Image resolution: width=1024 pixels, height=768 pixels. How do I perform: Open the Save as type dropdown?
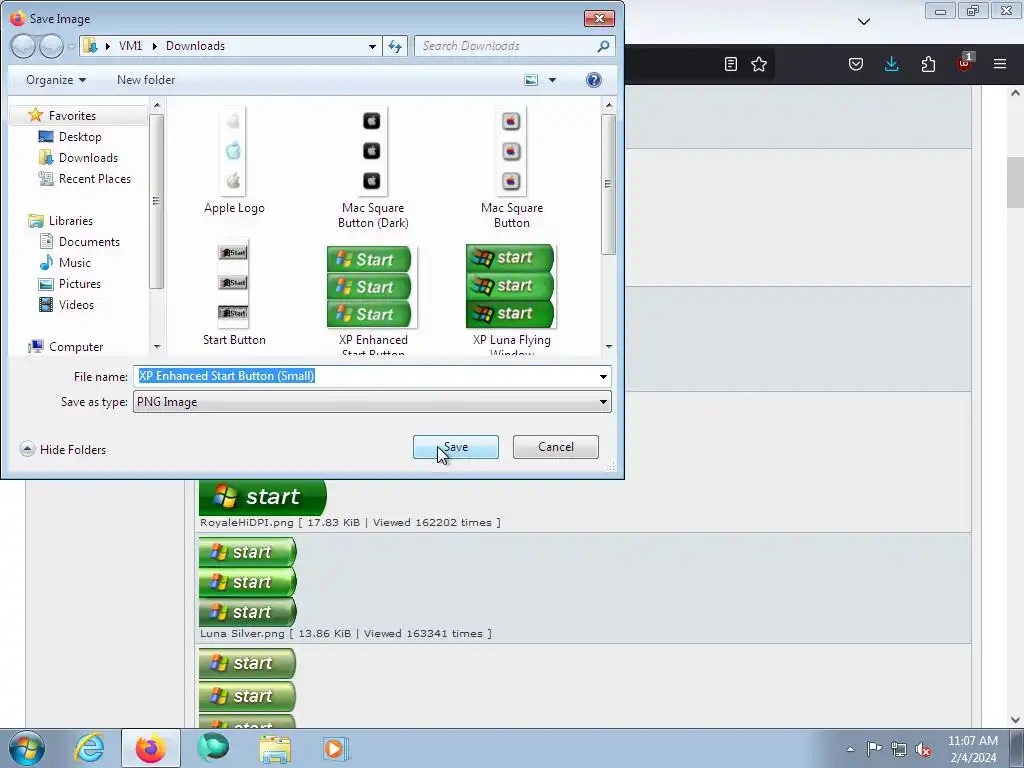[603, 402]
